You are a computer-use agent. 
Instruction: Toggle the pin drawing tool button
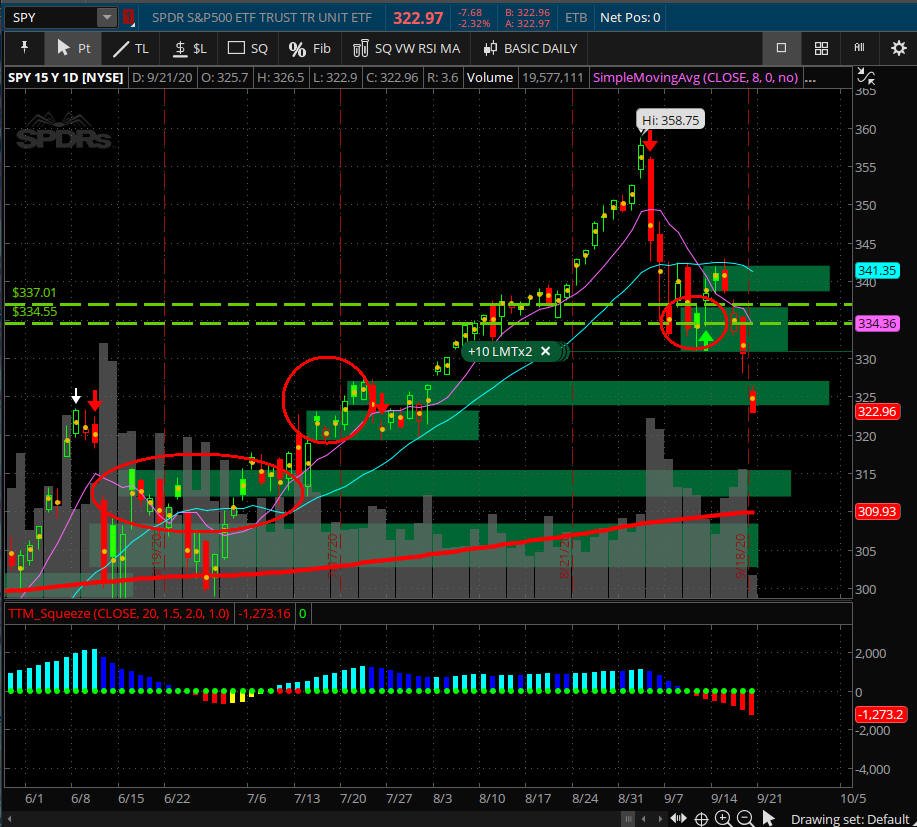point(23,48)
